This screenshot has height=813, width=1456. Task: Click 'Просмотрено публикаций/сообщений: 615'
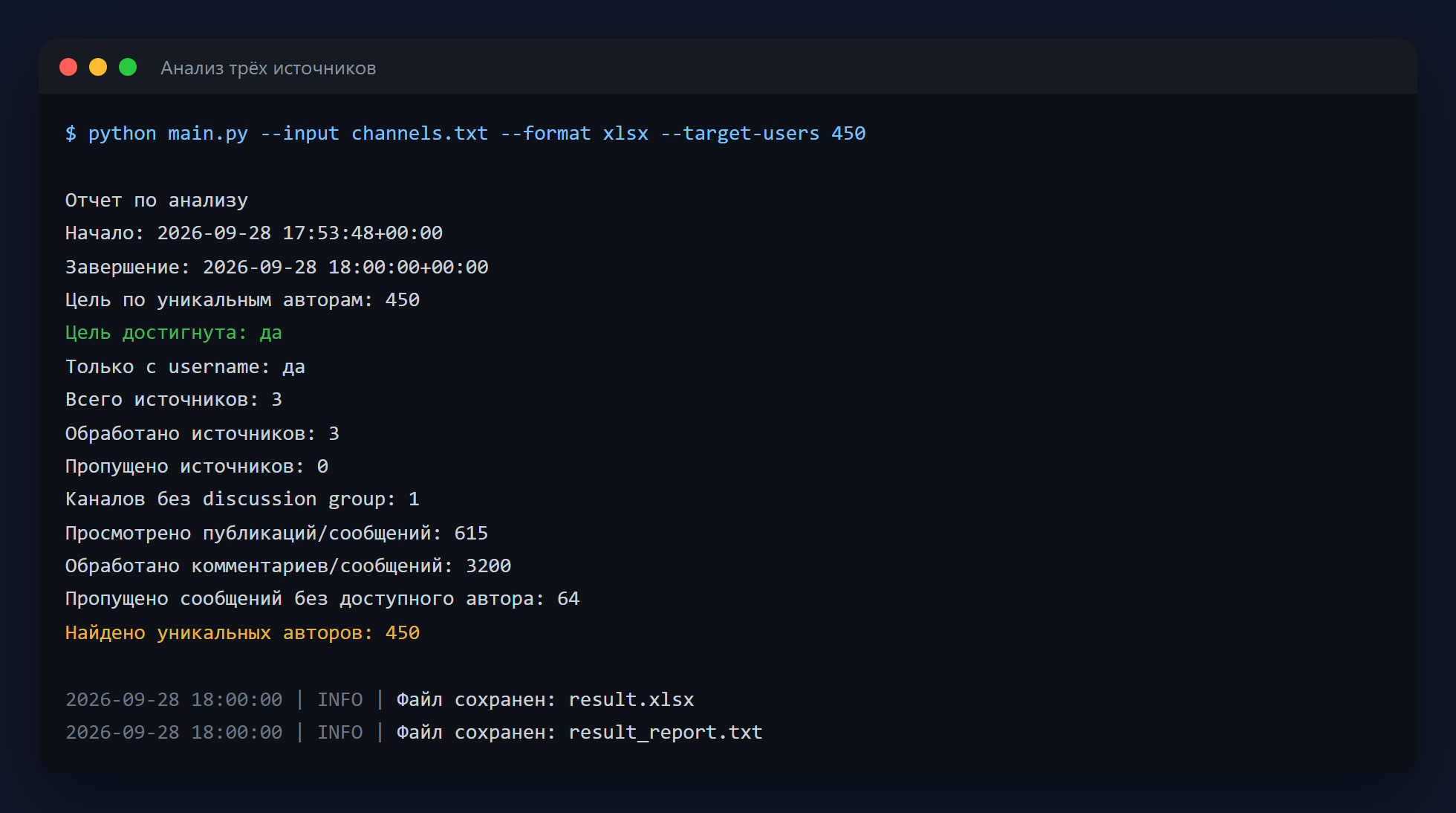[277, 534]
